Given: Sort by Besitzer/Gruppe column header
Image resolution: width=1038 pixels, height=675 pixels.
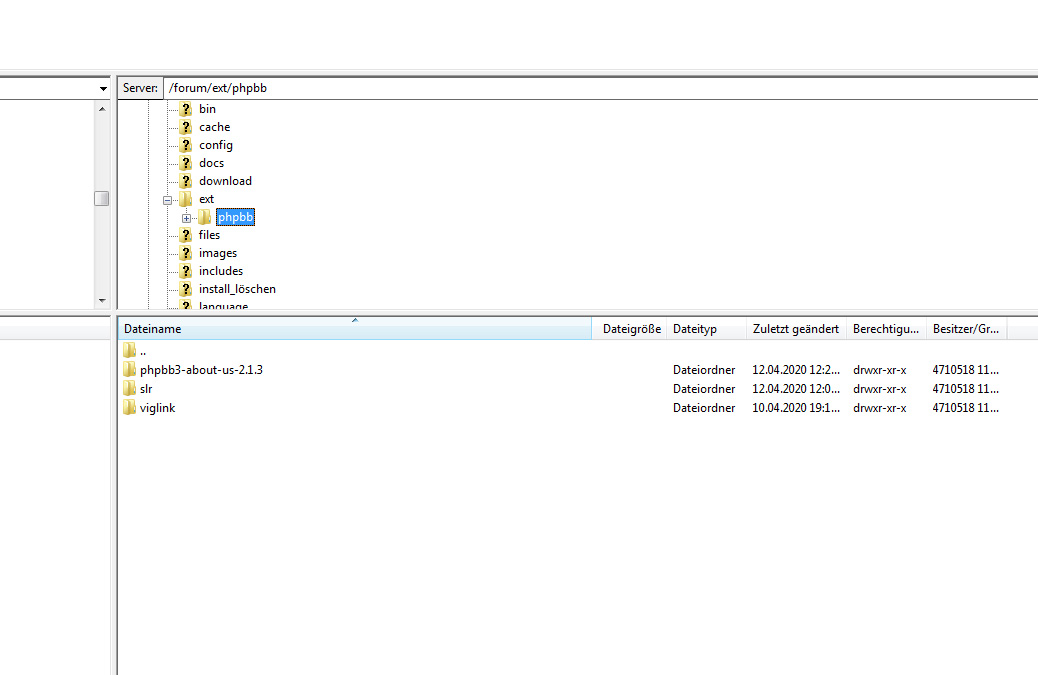Looking at the screenshot, I should coord(967,329).
